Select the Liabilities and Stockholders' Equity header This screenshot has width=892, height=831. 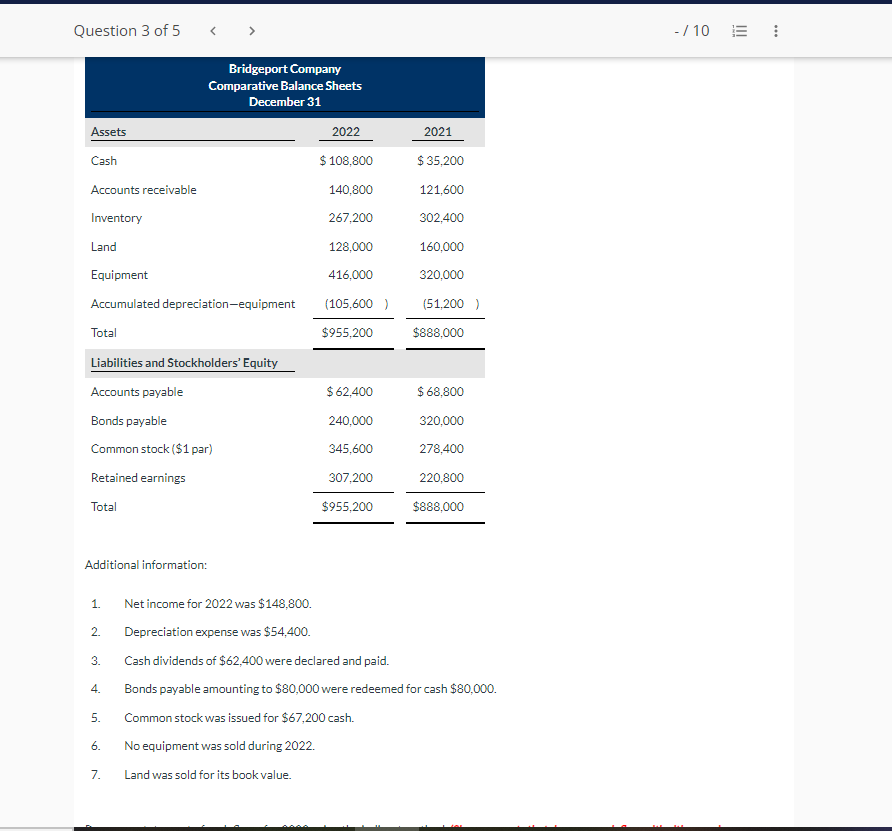[188, 362]
